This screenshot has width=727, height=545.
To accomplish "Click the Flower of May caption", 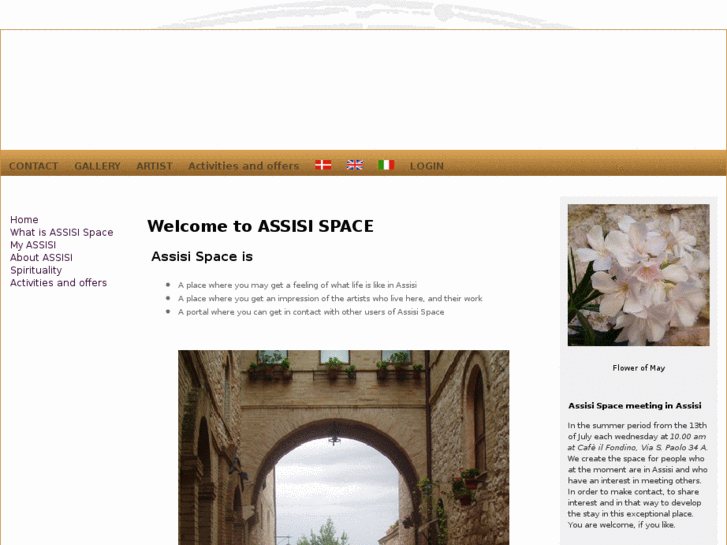I will [638, 368].
